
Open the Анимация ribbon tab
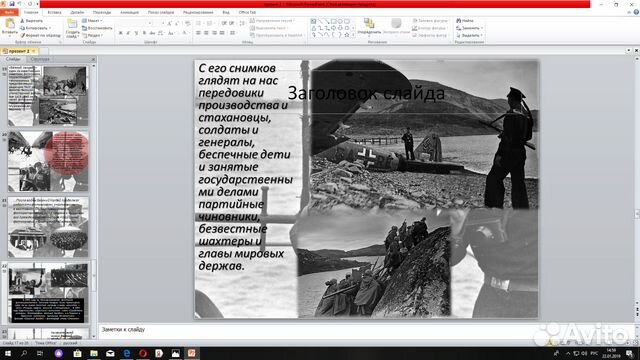point(129,12)
